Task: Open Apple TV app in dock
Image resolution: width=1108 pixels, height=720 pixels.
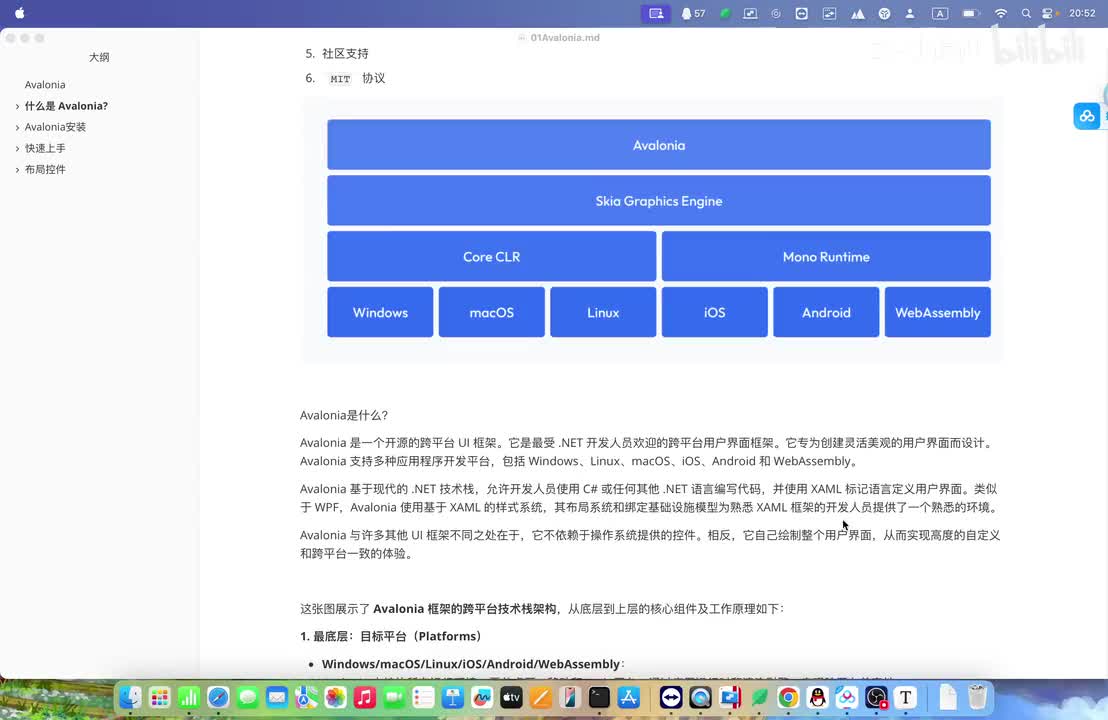Action: (x=511, y=698)
